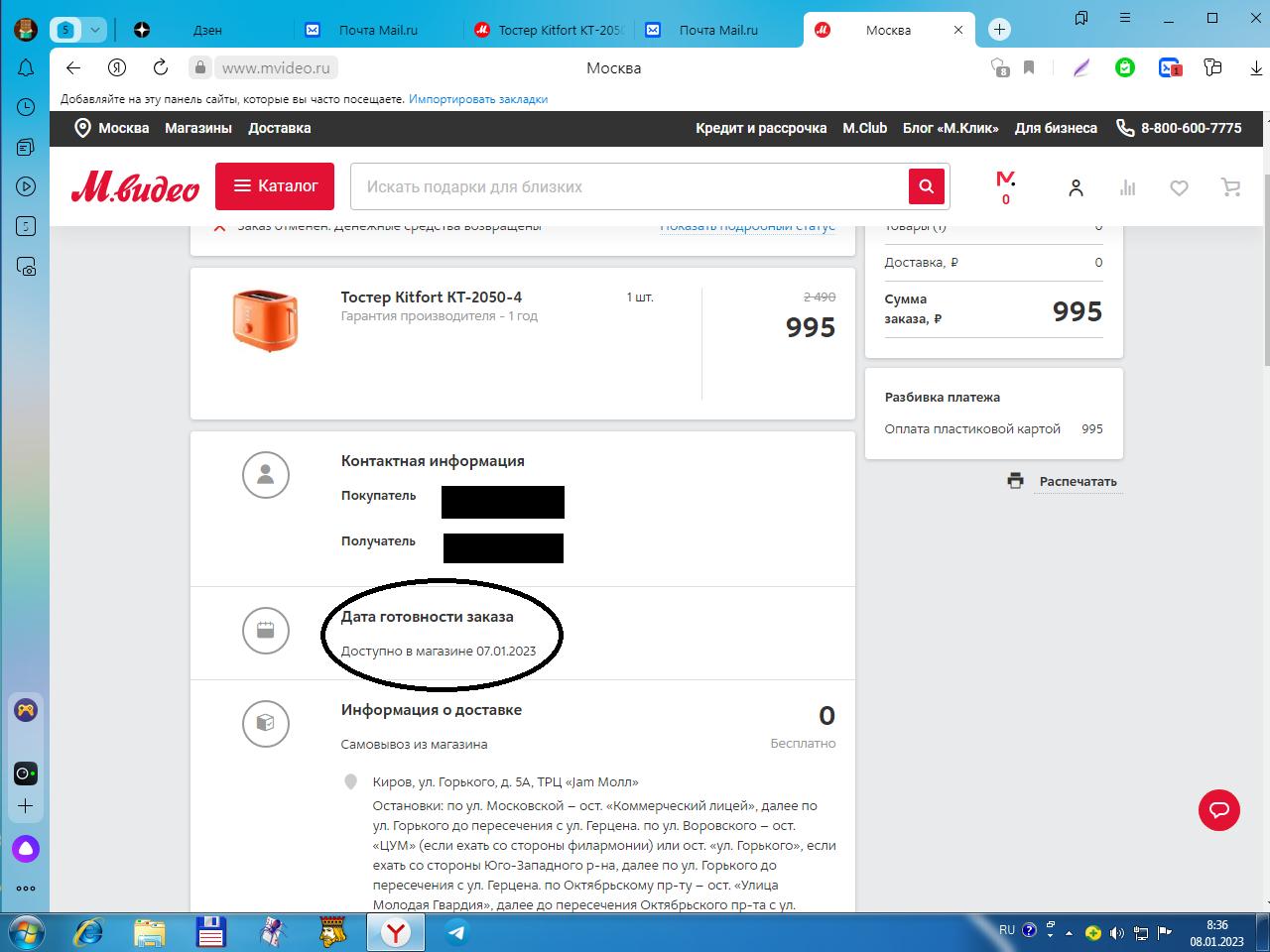Open the shopping cart icon
This screenshot has width=1270, height=952.
point(1230,187)
